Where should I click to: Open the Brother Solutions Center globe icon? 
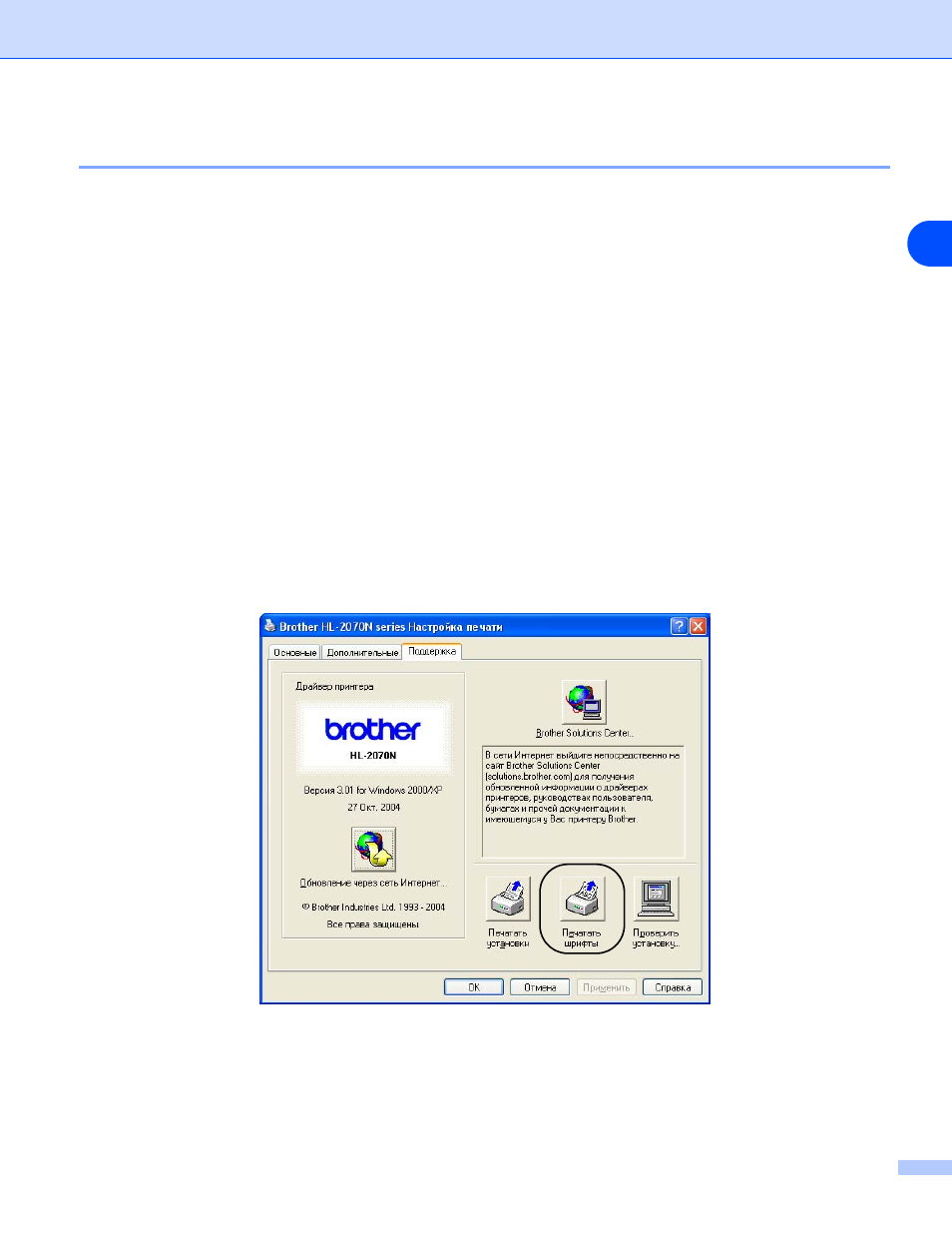[584, 702]
